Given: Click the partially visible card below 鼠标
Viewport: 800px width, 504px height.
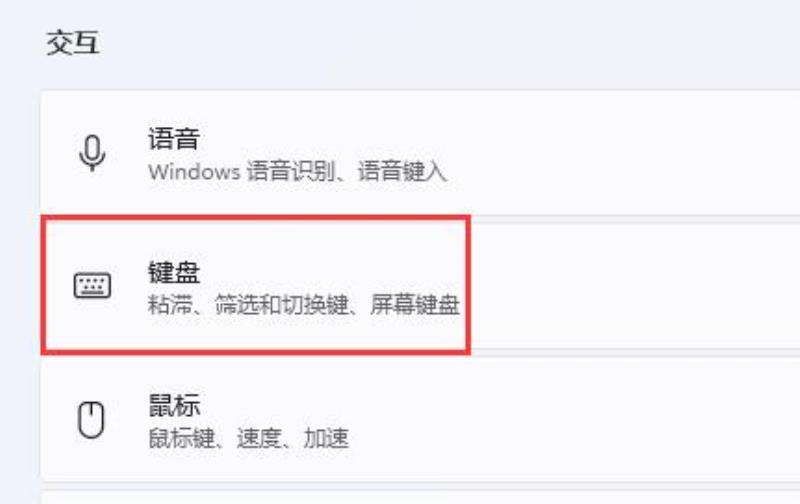Looking at the screenshot, I should 420,498.
